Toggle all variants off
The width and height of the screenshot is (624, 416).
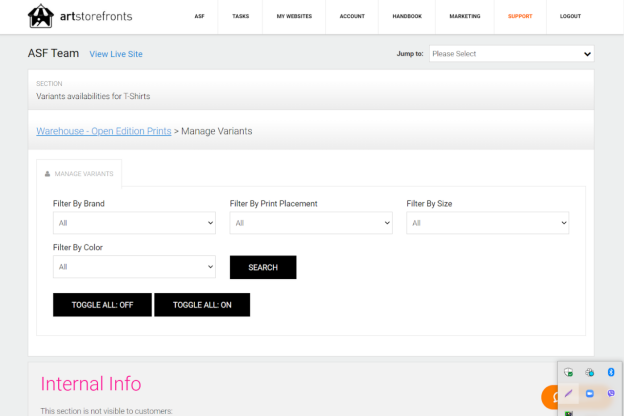[102, 305]
